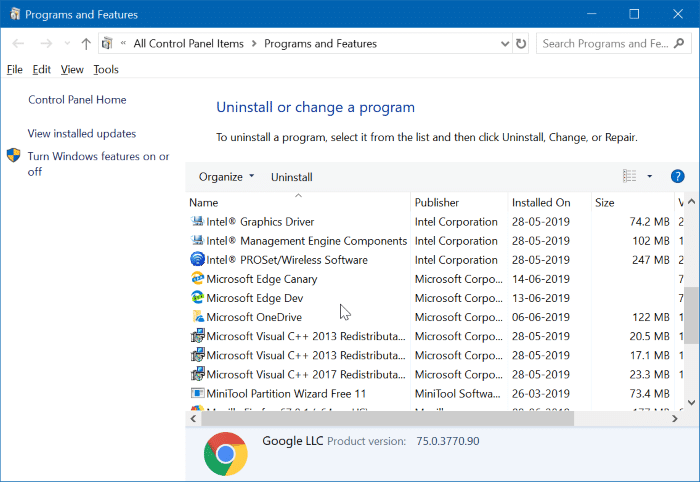Click the 14-06-2019 installed date
Screen dimensions: 700x482
(541, 279)
